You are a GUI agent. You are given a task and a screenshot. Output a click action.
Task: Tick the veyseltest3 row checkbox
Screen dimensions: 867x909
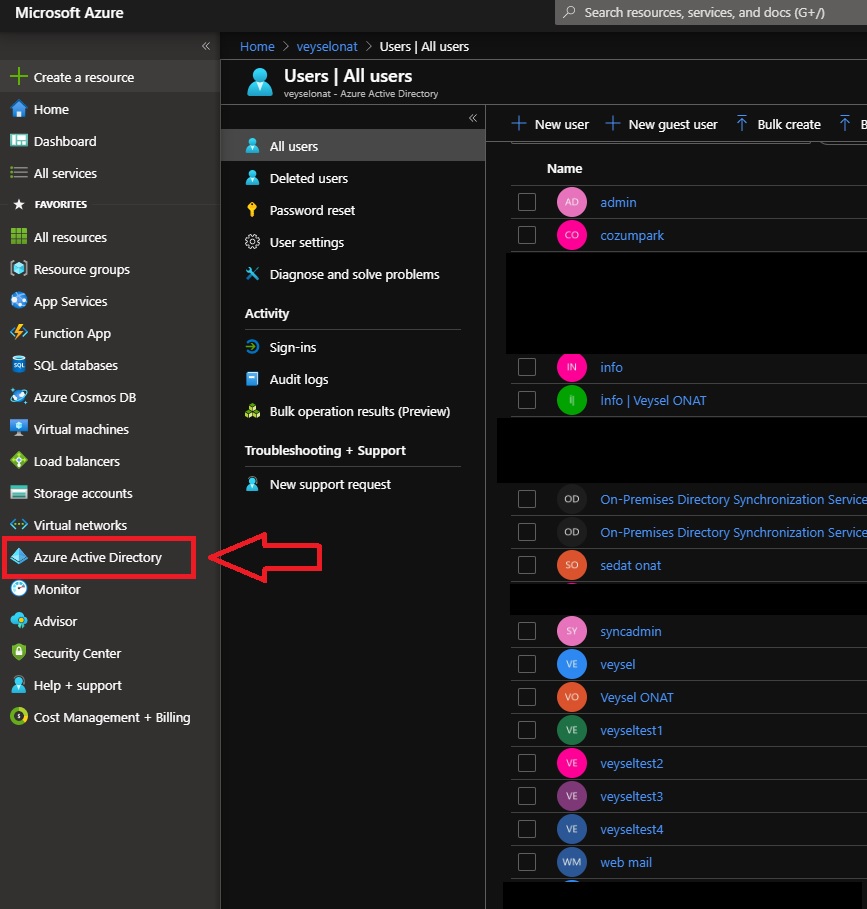(x=527, y=796)
